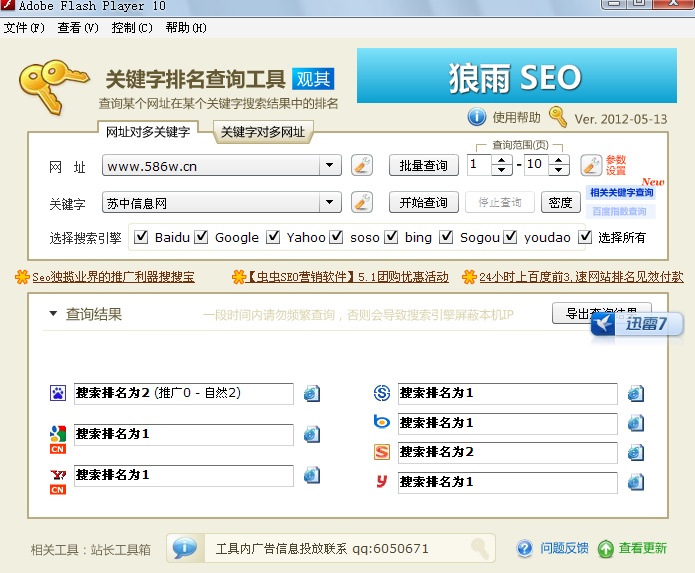Open youdao result in browser icon
Image resolution: width=695 pixels, height=573 pixels.
click(x=636, y=483)
